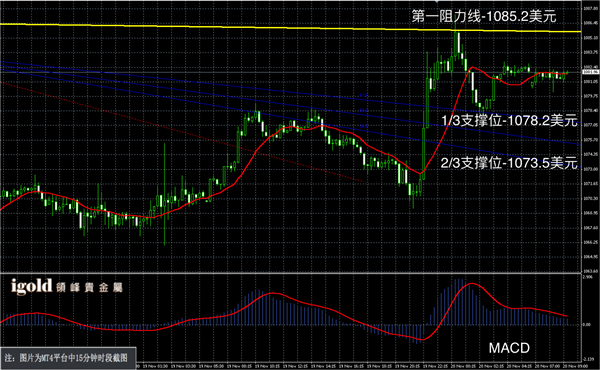Viewport: 600px width, 370px height.
Task: Click the 2/3支撑位-1073.5美元 support label
Action: [x=509, y=163]
